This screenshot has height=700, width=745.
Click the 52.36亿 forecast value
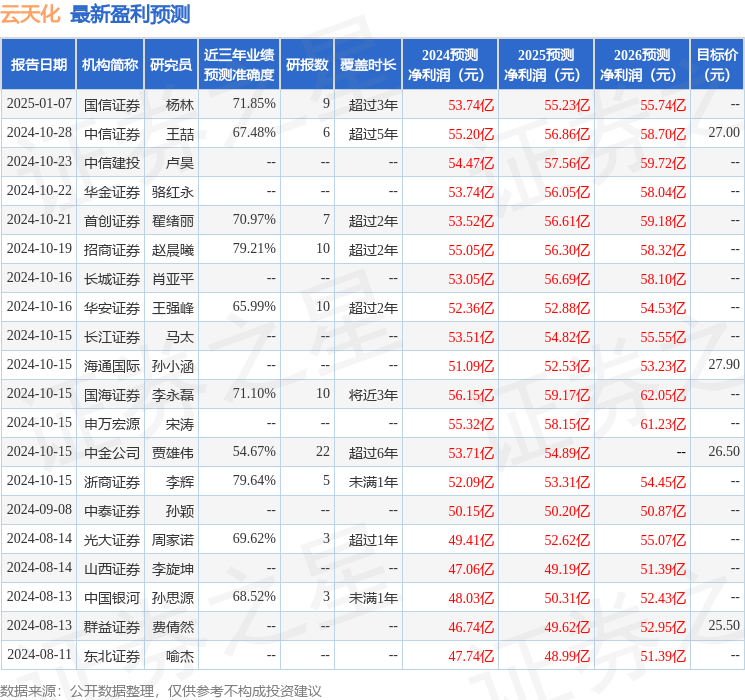[471, 308]
